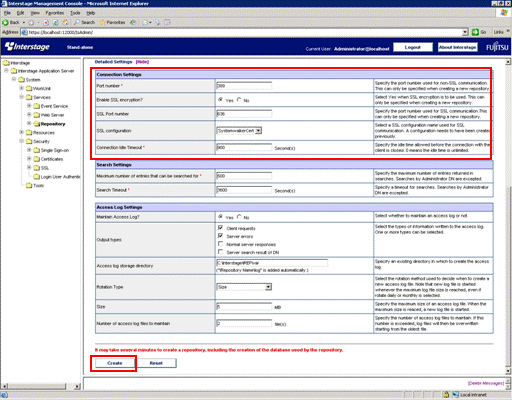
Task: Open the Search toolbar button
Action: [85, 22]
